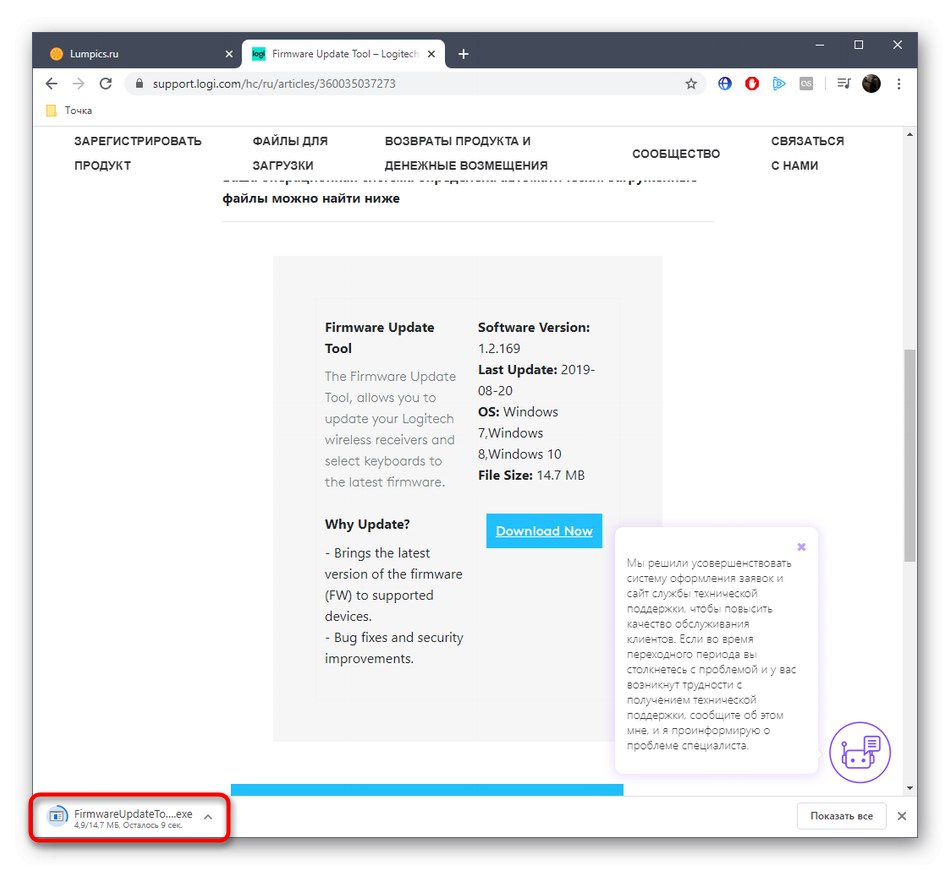Click the File Size: 14.7 MB text
Viewport: 950px width, 870px height.
tap(531, 476)
